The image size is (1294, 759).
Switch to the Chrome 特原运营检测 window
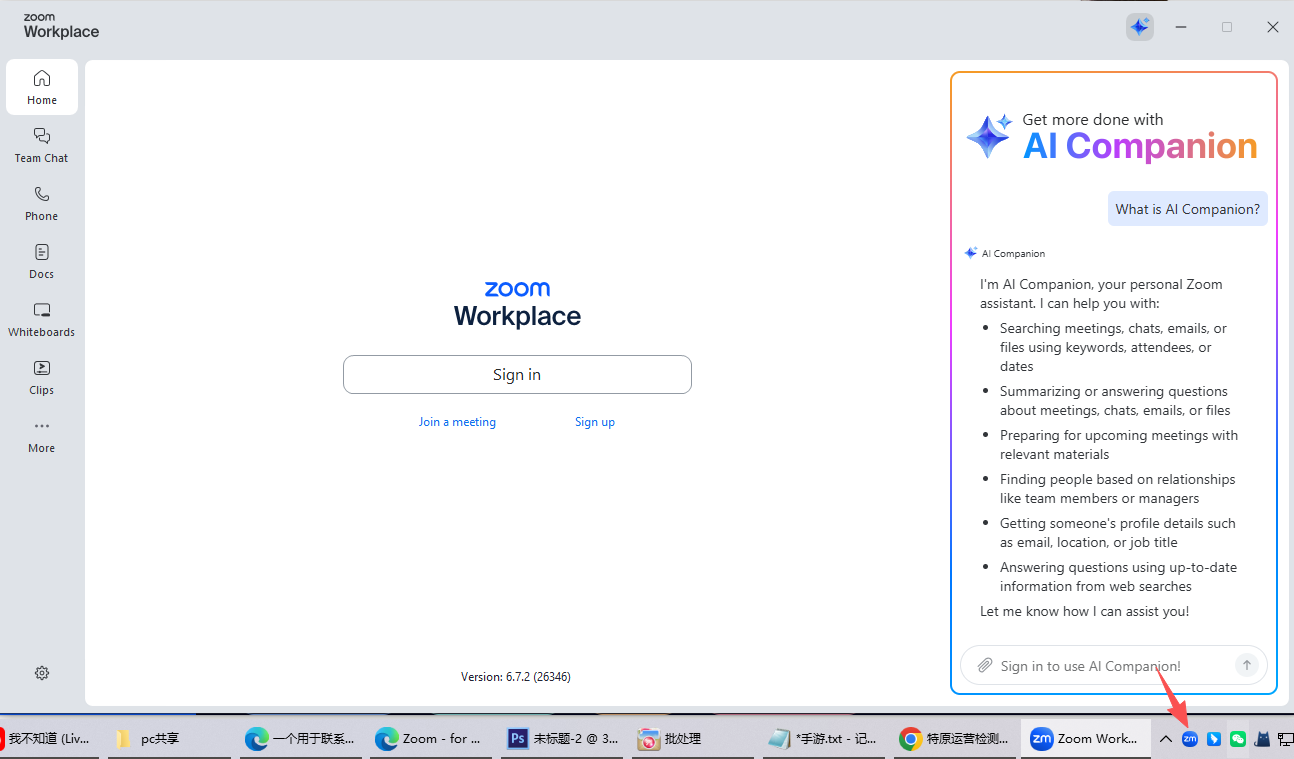(x=954, y=739)
